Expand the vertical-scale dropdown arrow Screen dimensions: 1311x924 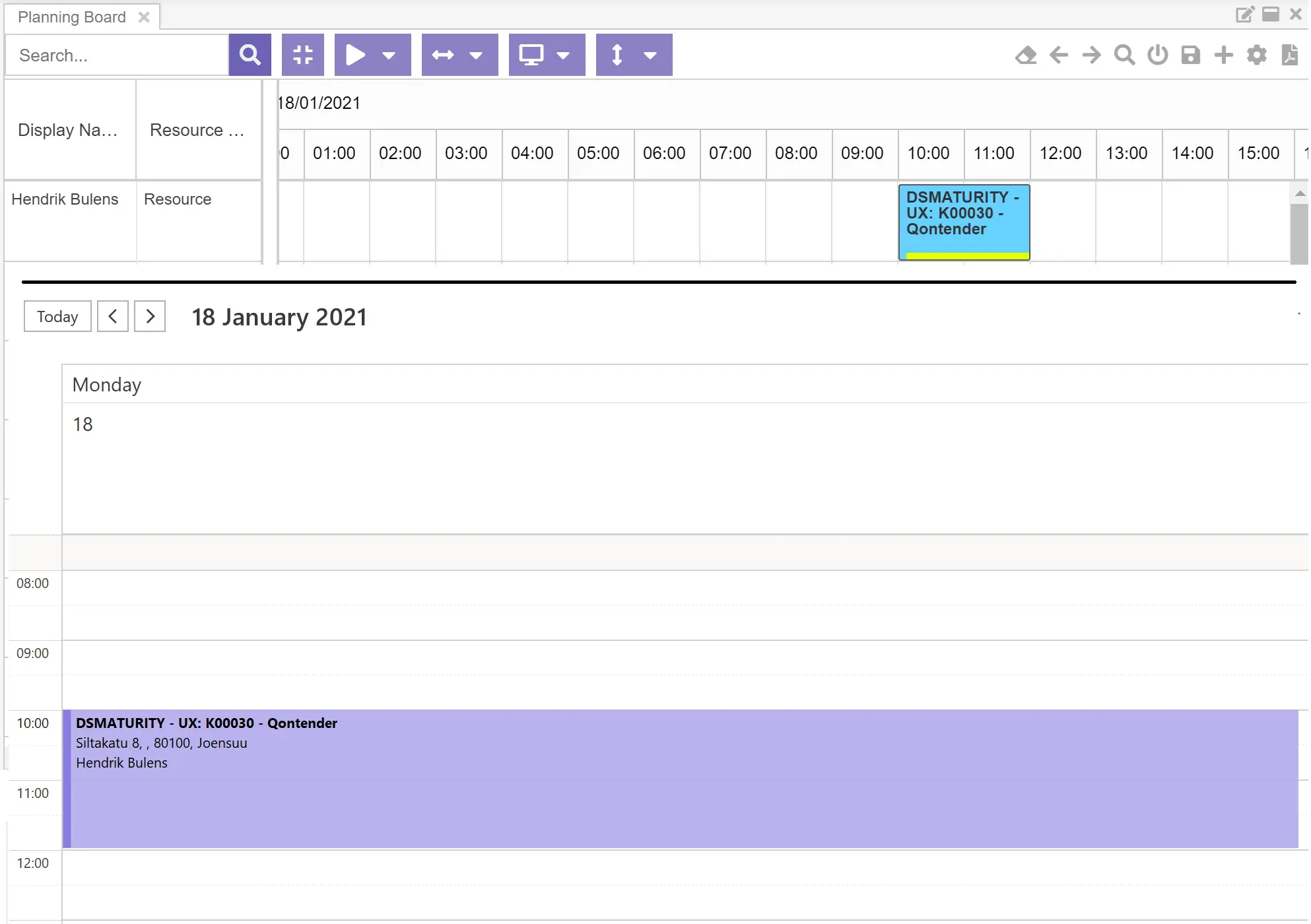coord(651,55)
